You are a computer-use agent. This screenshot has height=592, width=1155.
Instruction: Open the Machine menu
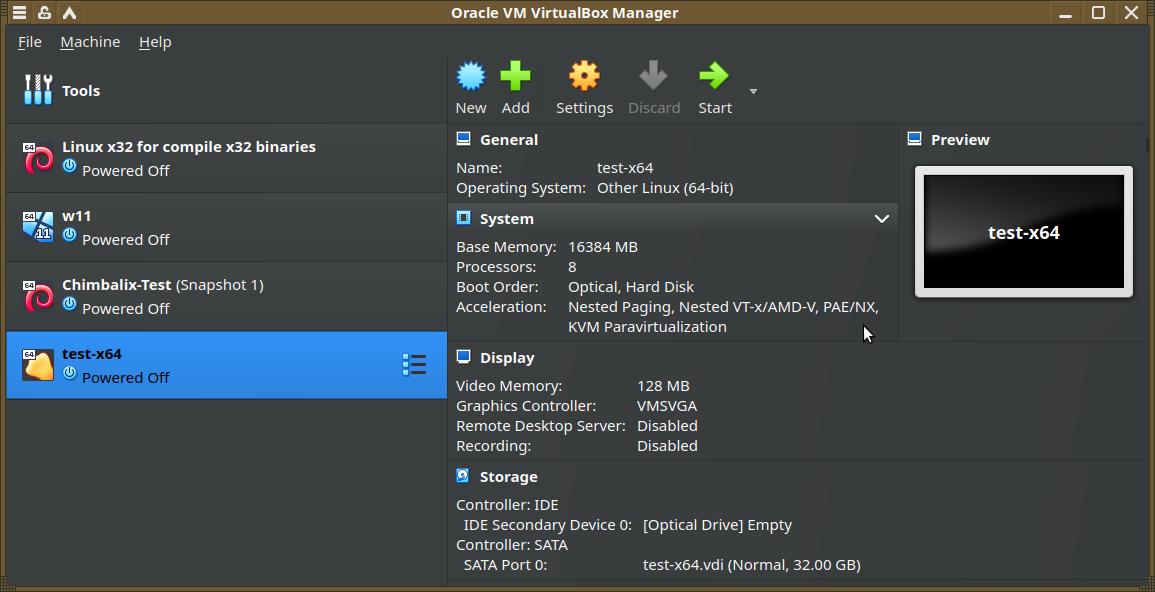90,42
